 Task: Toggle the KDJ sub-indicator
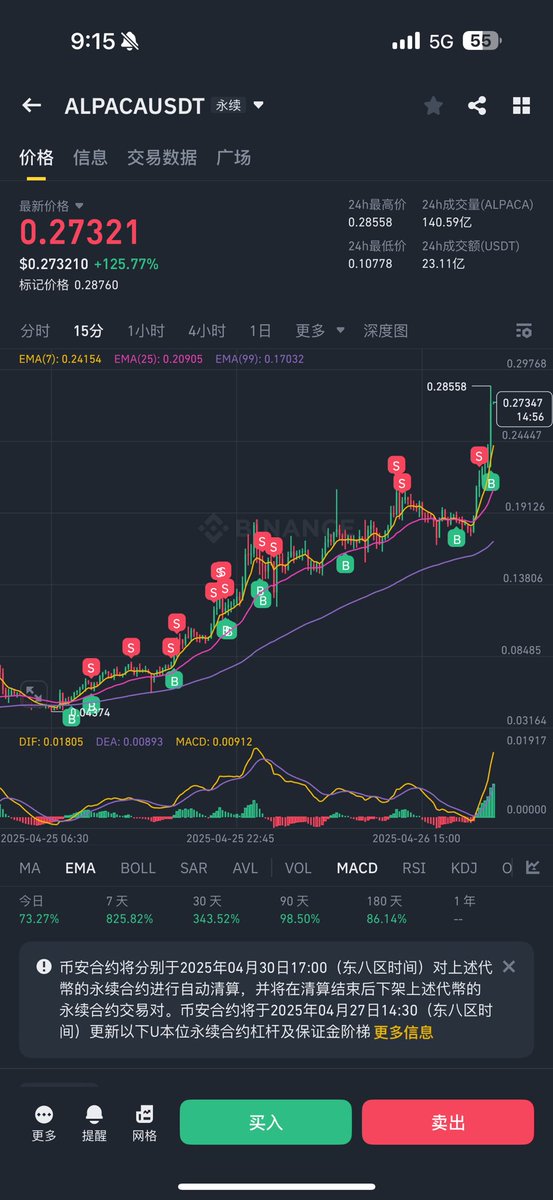pos(464,868)
